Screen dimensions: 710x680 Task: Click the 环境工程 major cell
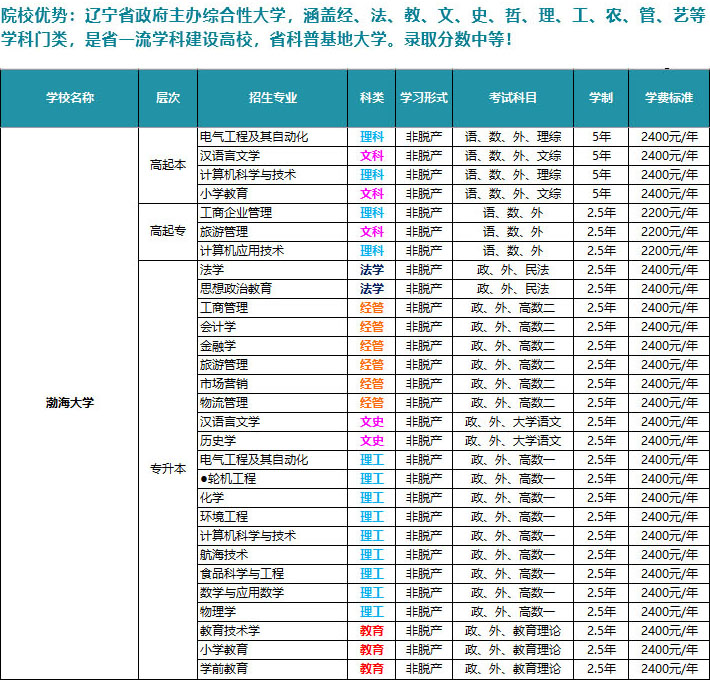[273, 517]
